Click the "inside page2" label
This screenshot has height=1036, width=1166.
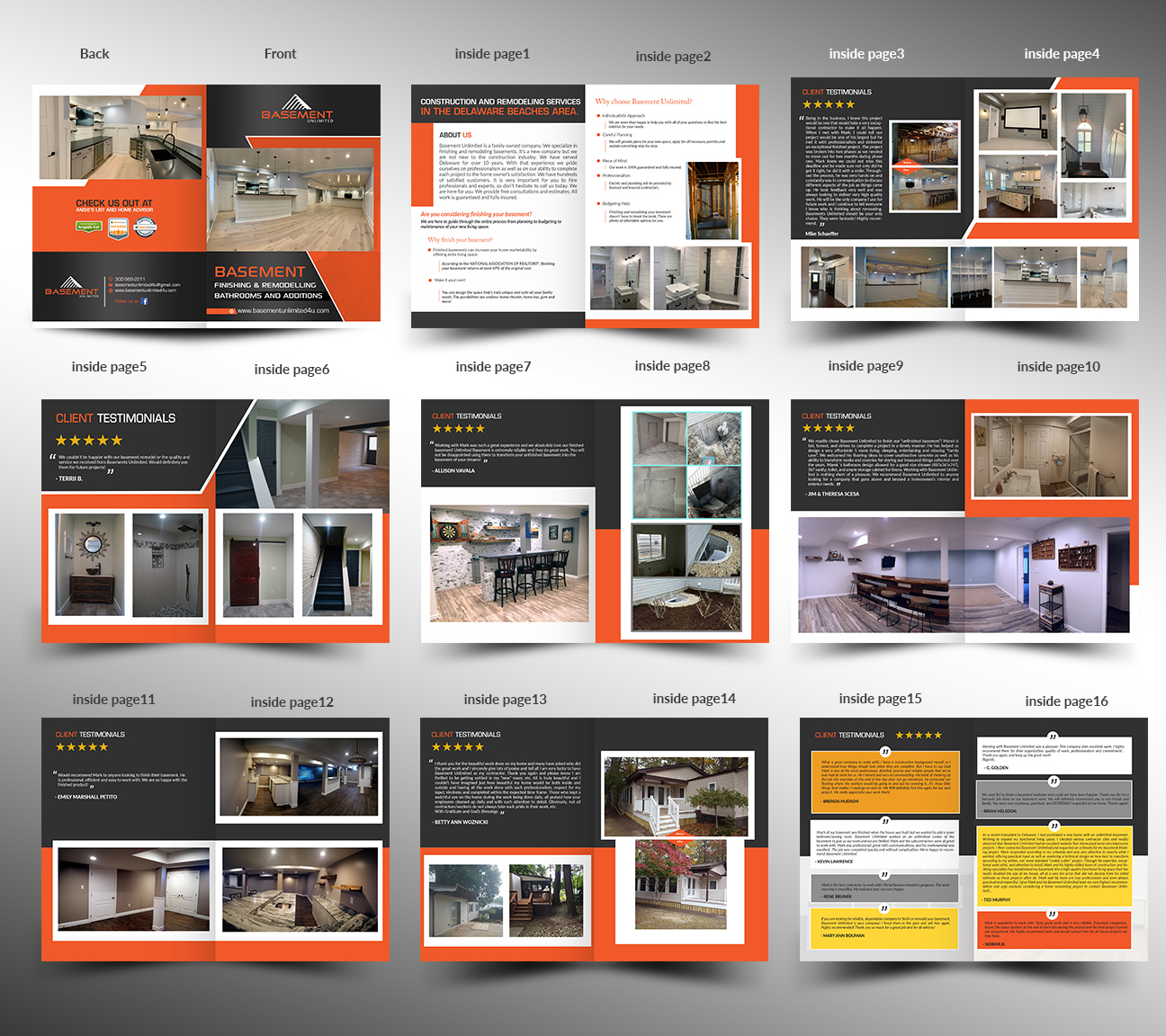pyautogui.click(x=673, y=57)
